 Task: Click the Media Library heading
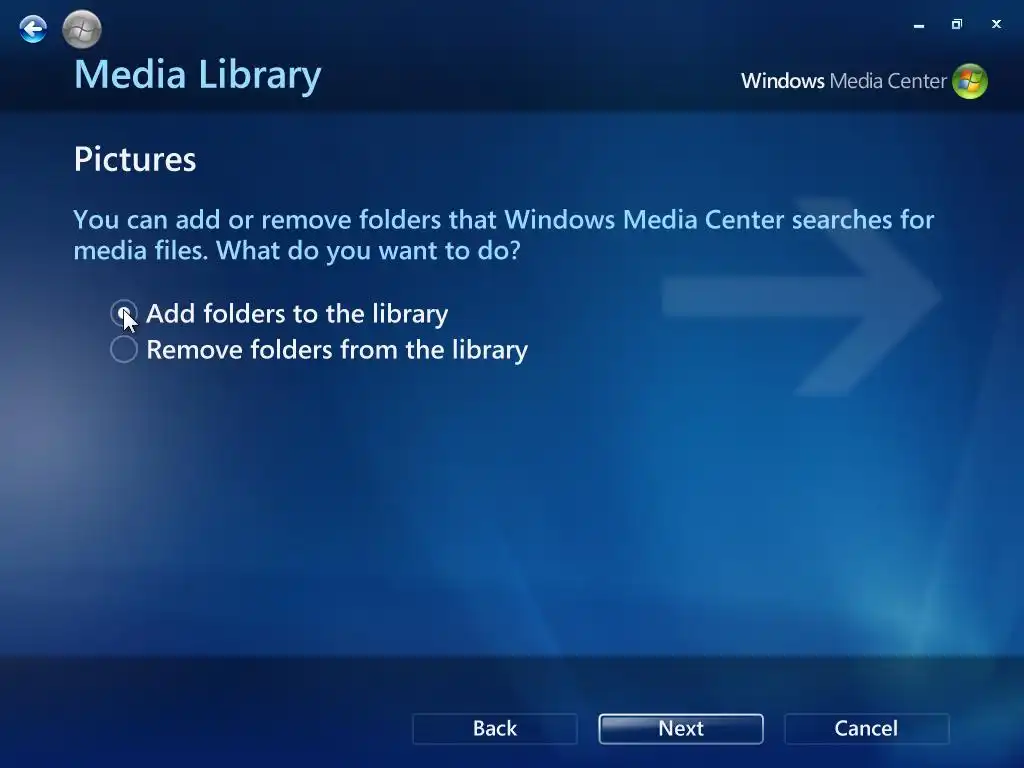click(198, 74)
